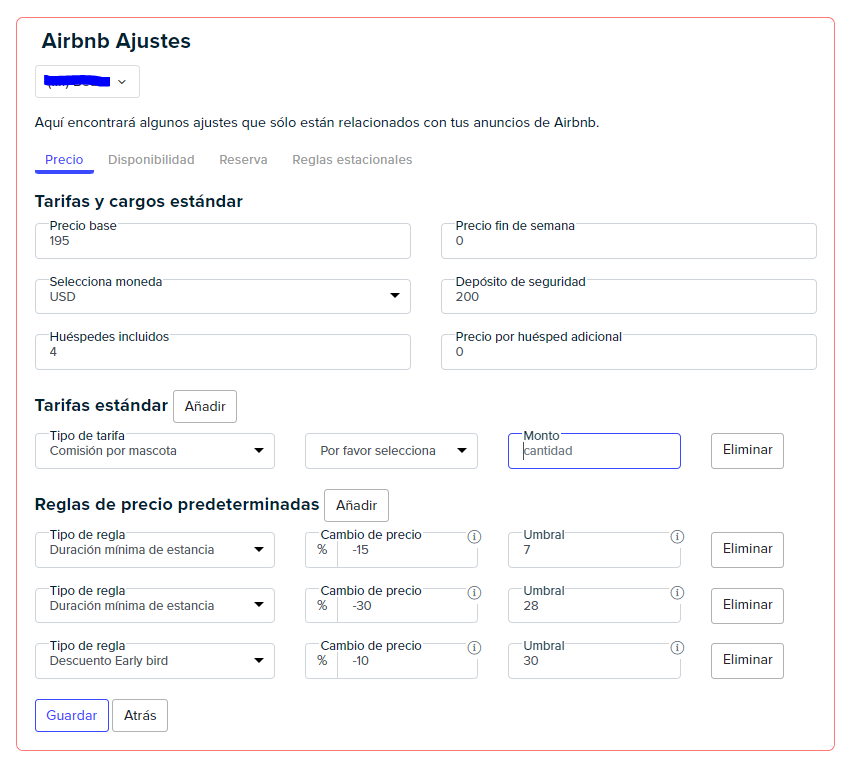Click info icon beside Cambio de precio -30
Screen dimensions: 857x770
click(x=474, y=592)
